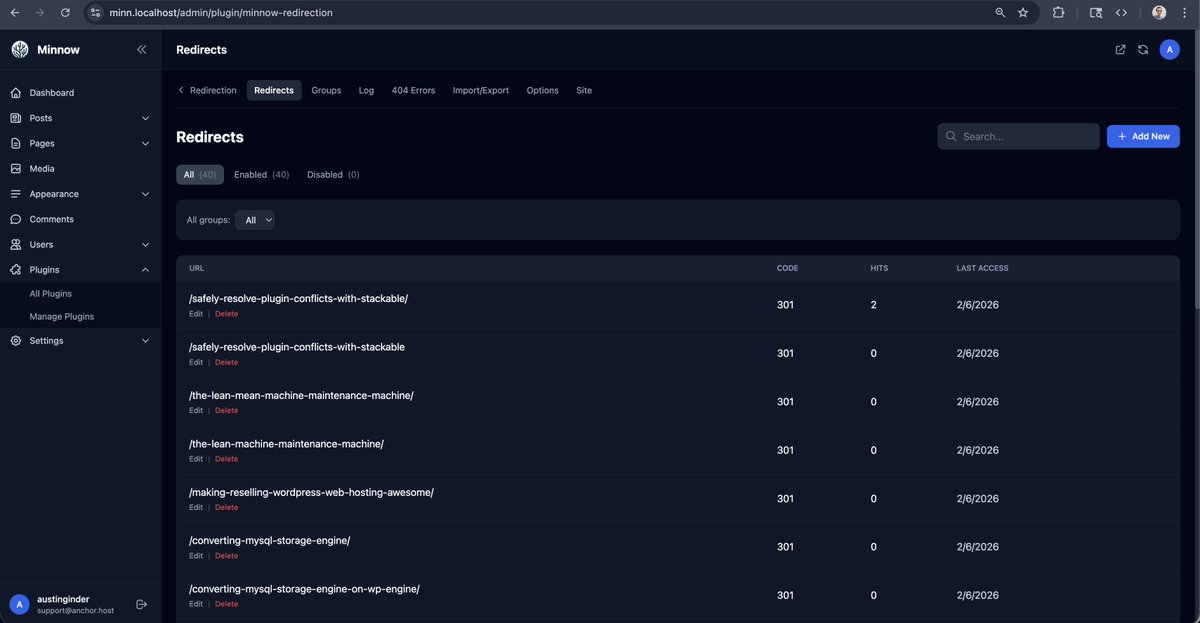Filter by Disabled (0) redirects

(x=333, y=175)
